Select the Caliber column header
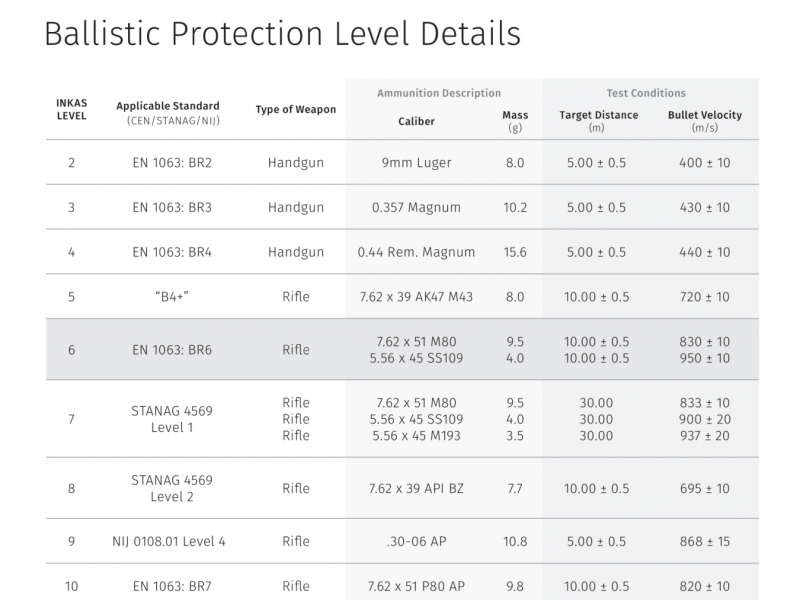 pos(416,122)
